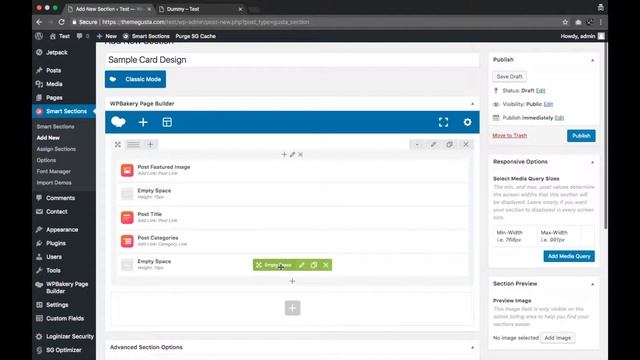Edit the Status: Draft setting

click(x=540, y=91)
